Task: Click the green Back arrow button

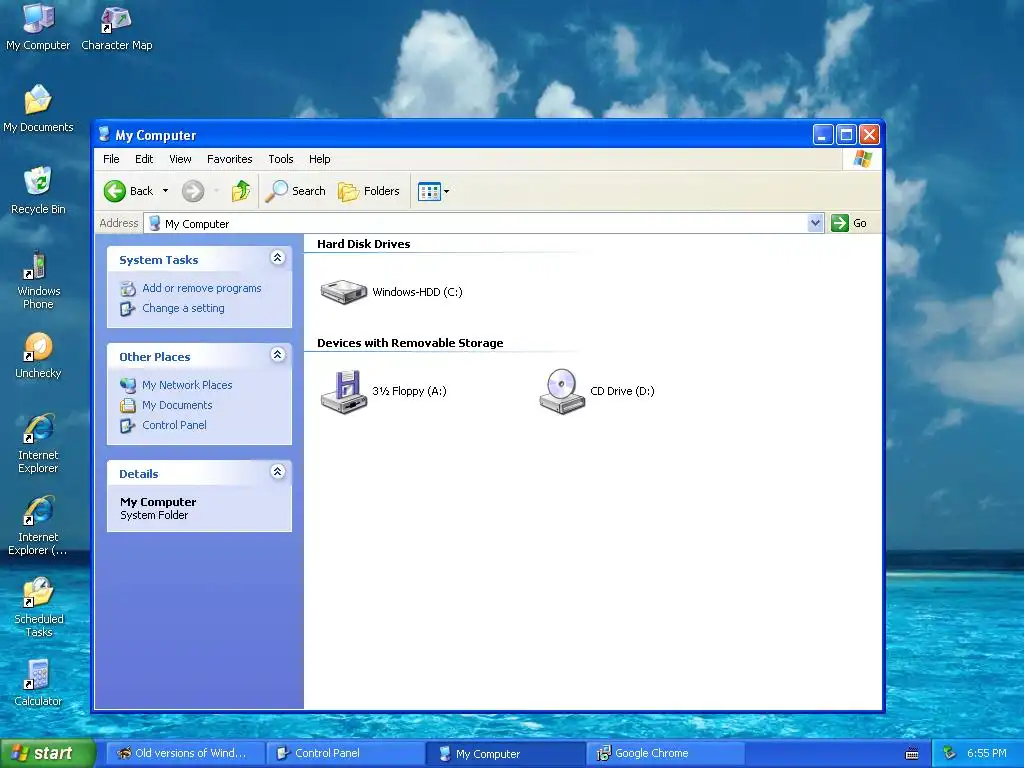Action: coord(115,191)
